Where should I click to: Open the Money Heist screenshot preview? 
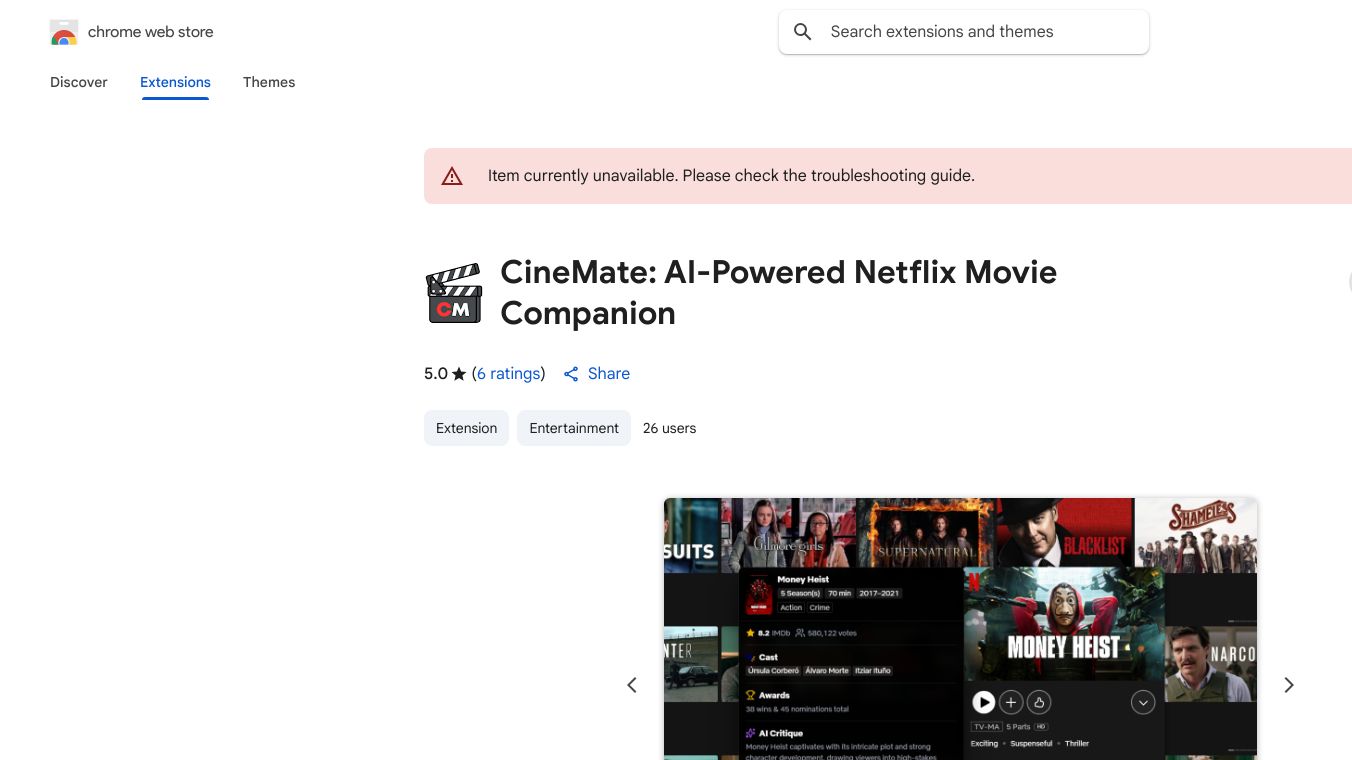[960, 629]
